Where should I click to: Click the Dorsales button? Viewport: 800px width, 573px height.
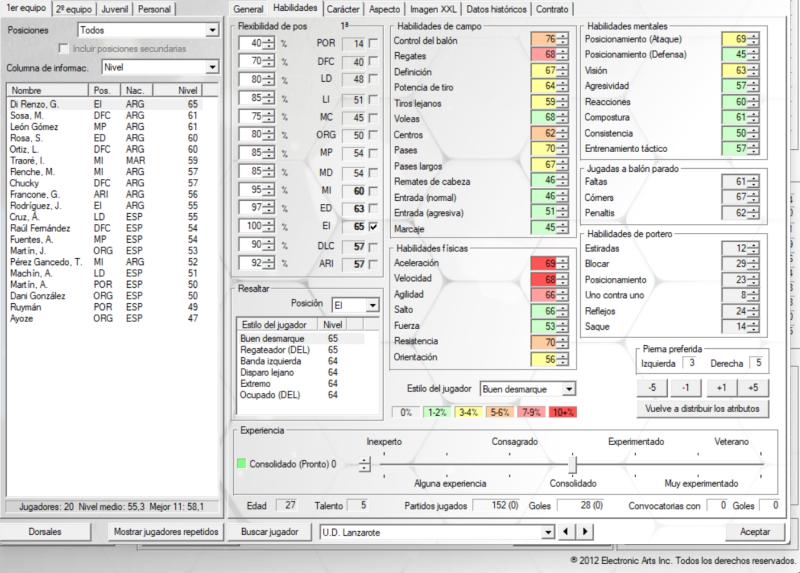[x=45, y=532]
